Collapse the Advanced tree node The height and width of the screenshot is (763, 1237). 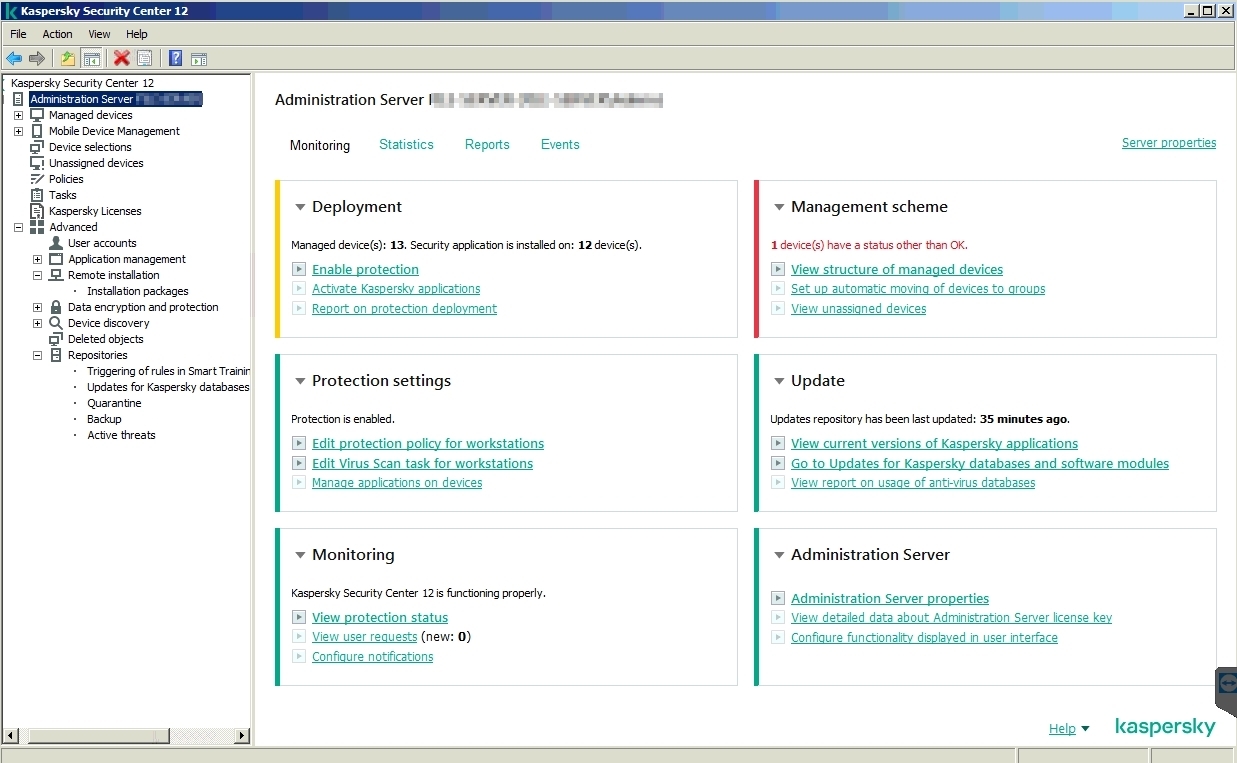18,227
